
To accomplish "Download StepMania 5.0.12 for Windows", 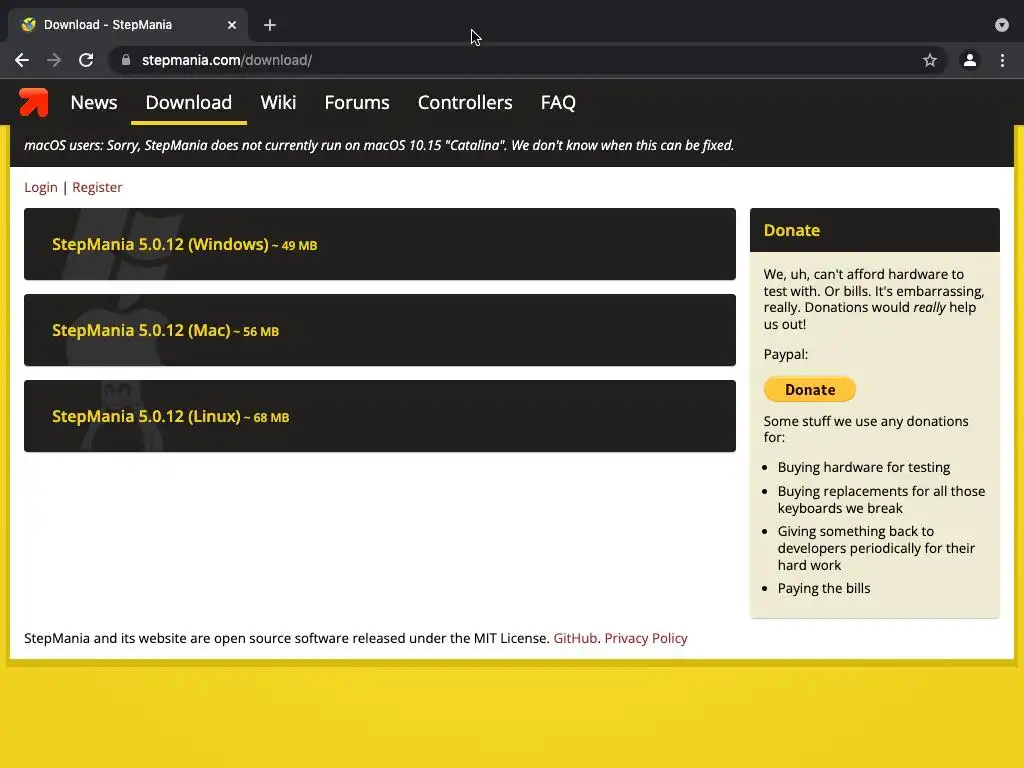I will coord(380,244).
